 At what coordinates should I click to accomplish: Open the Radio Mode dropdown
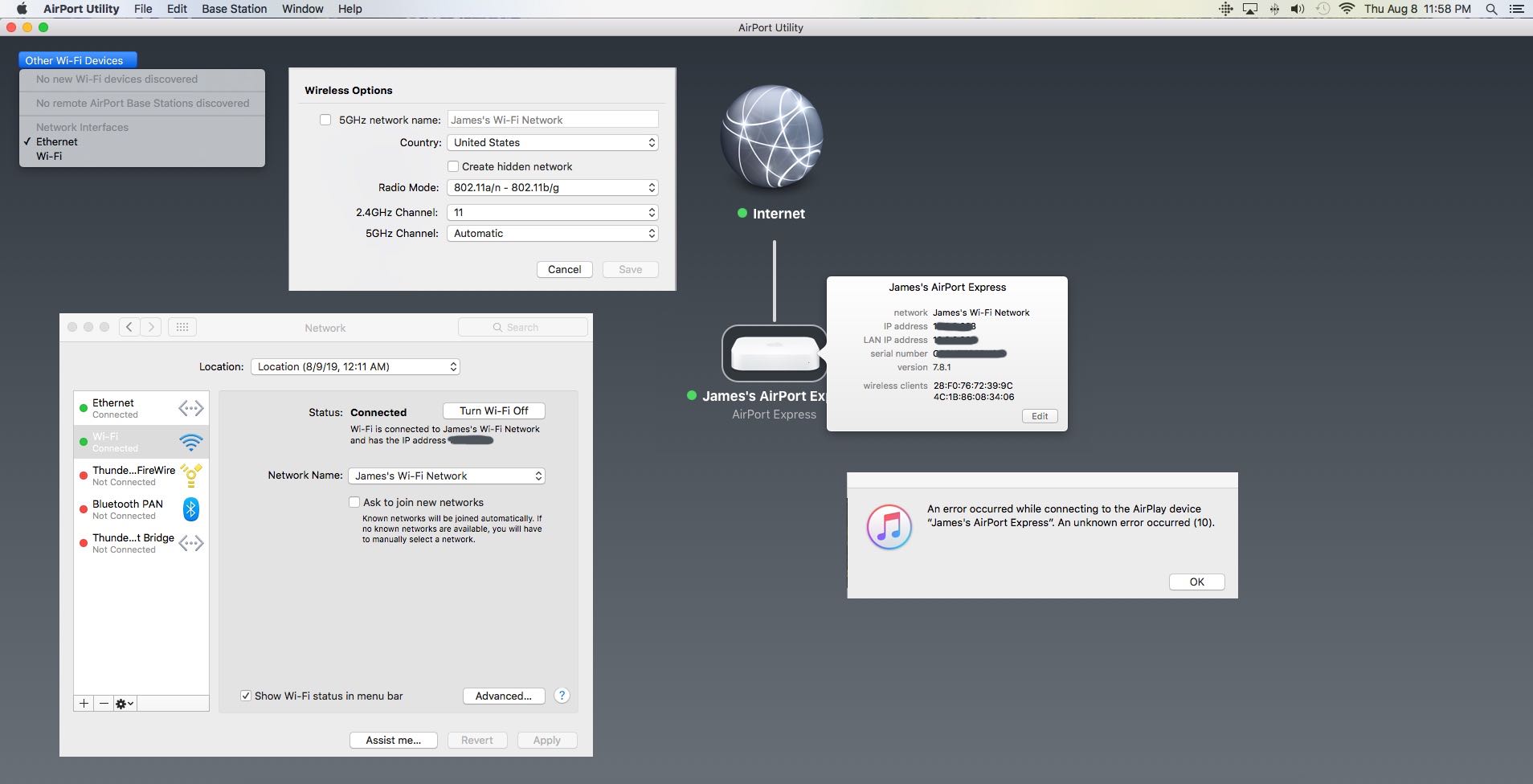[553, 187]
